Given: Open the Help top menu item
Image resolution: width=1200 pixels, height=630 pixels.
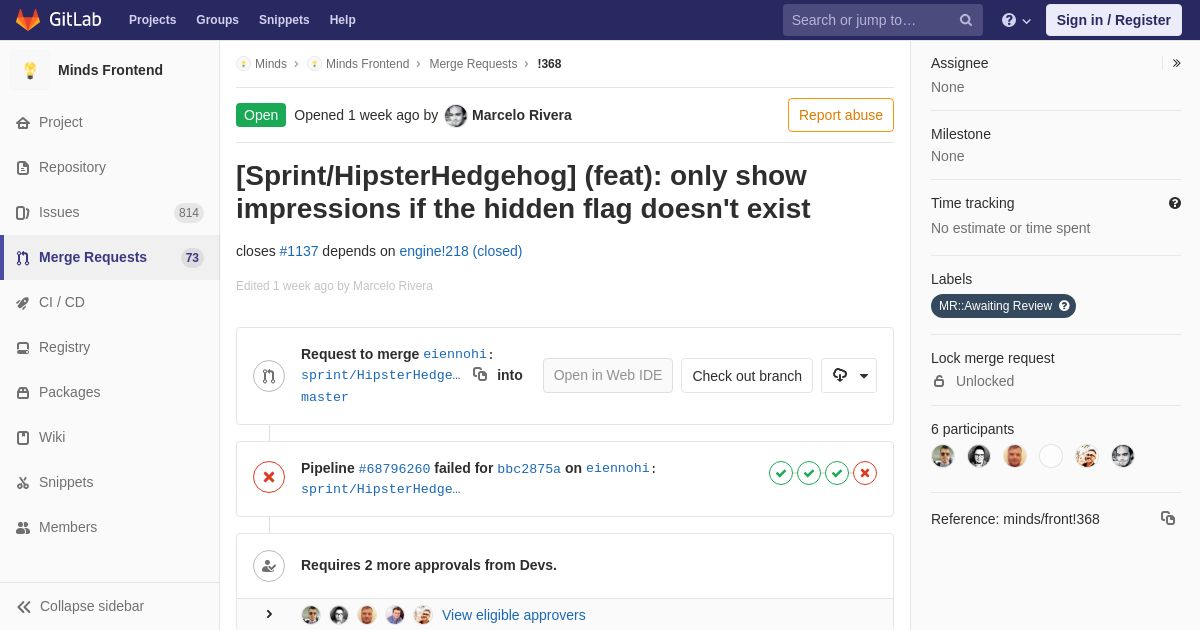Looking at the screenshot, I should tap(343, 20).
